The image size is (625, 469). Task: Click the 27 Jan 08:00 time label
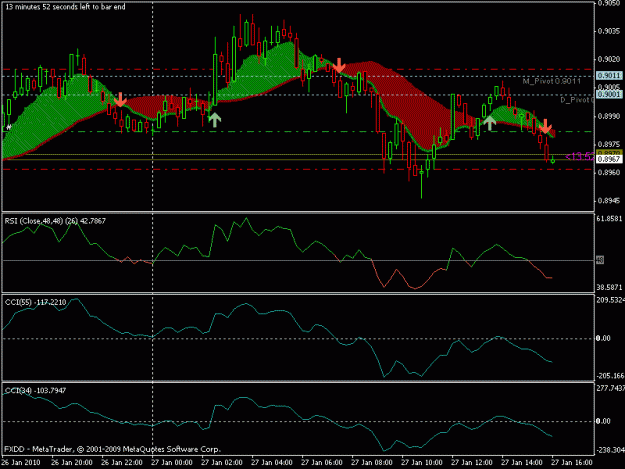click(372, 463)
